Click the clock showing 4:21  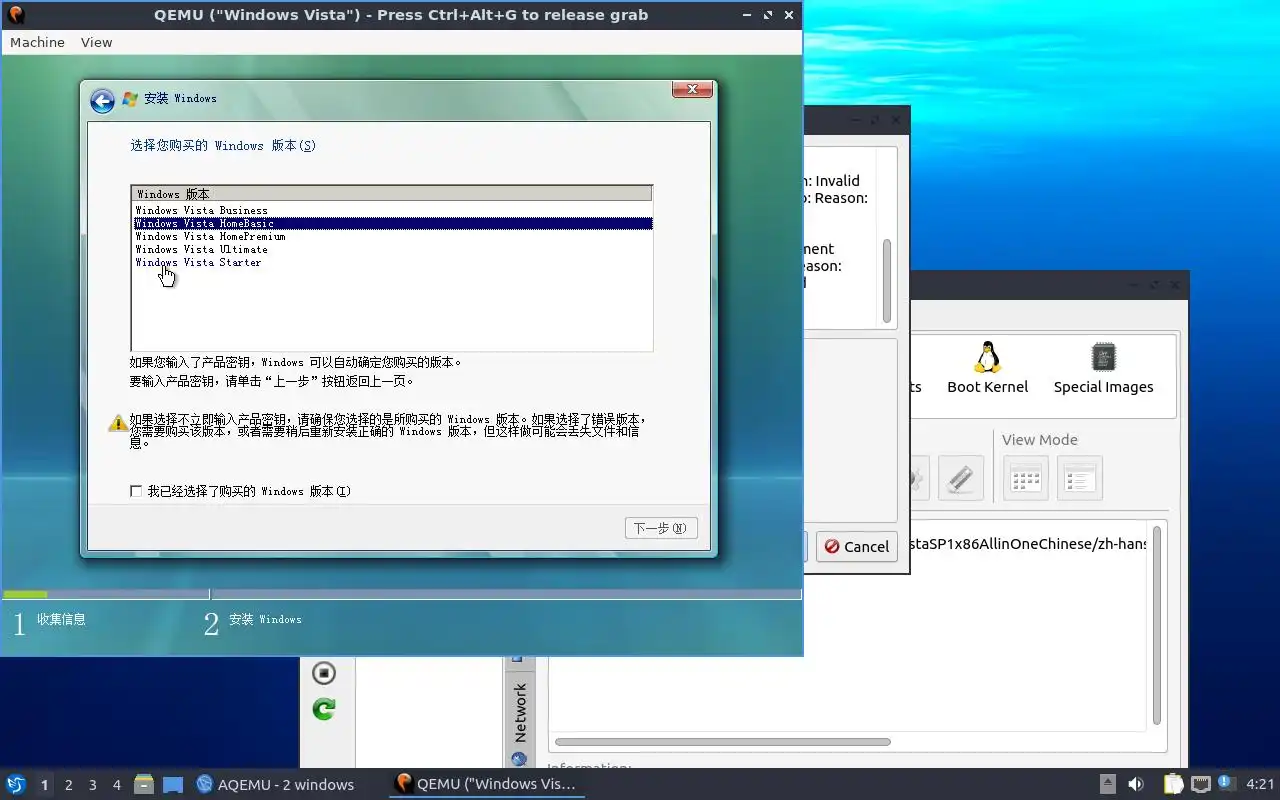pos(1260,784)
